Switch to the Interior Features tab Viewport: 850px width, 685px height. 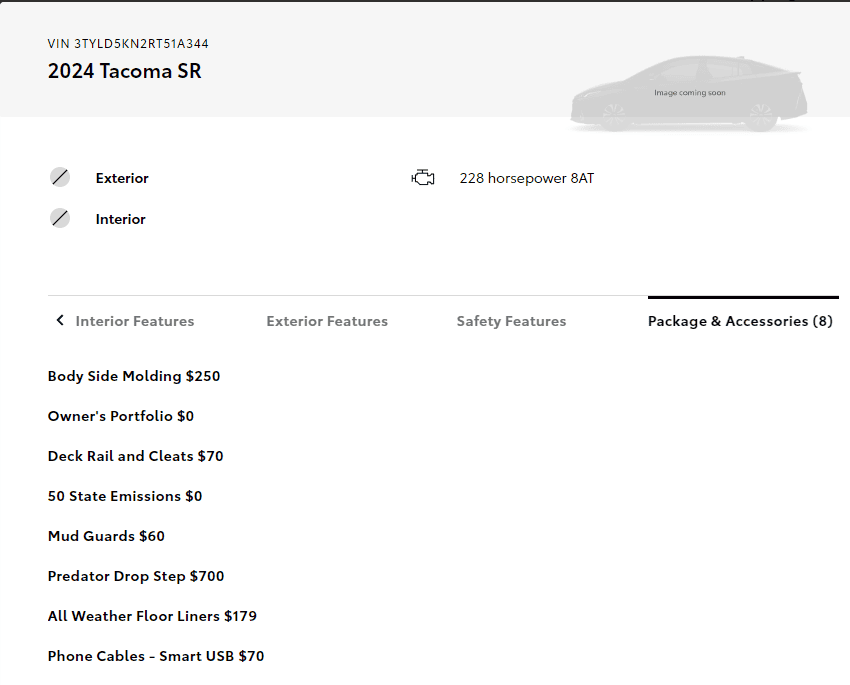[x=134, y=321]
